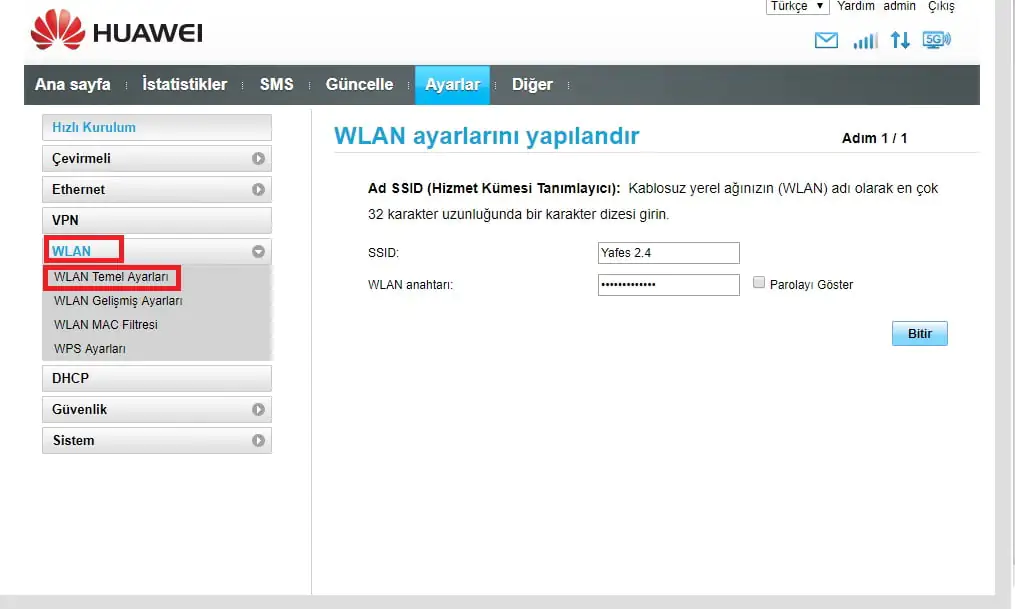Click the 5G network status icon
The image size is (1015, 609).
[935, 42]
